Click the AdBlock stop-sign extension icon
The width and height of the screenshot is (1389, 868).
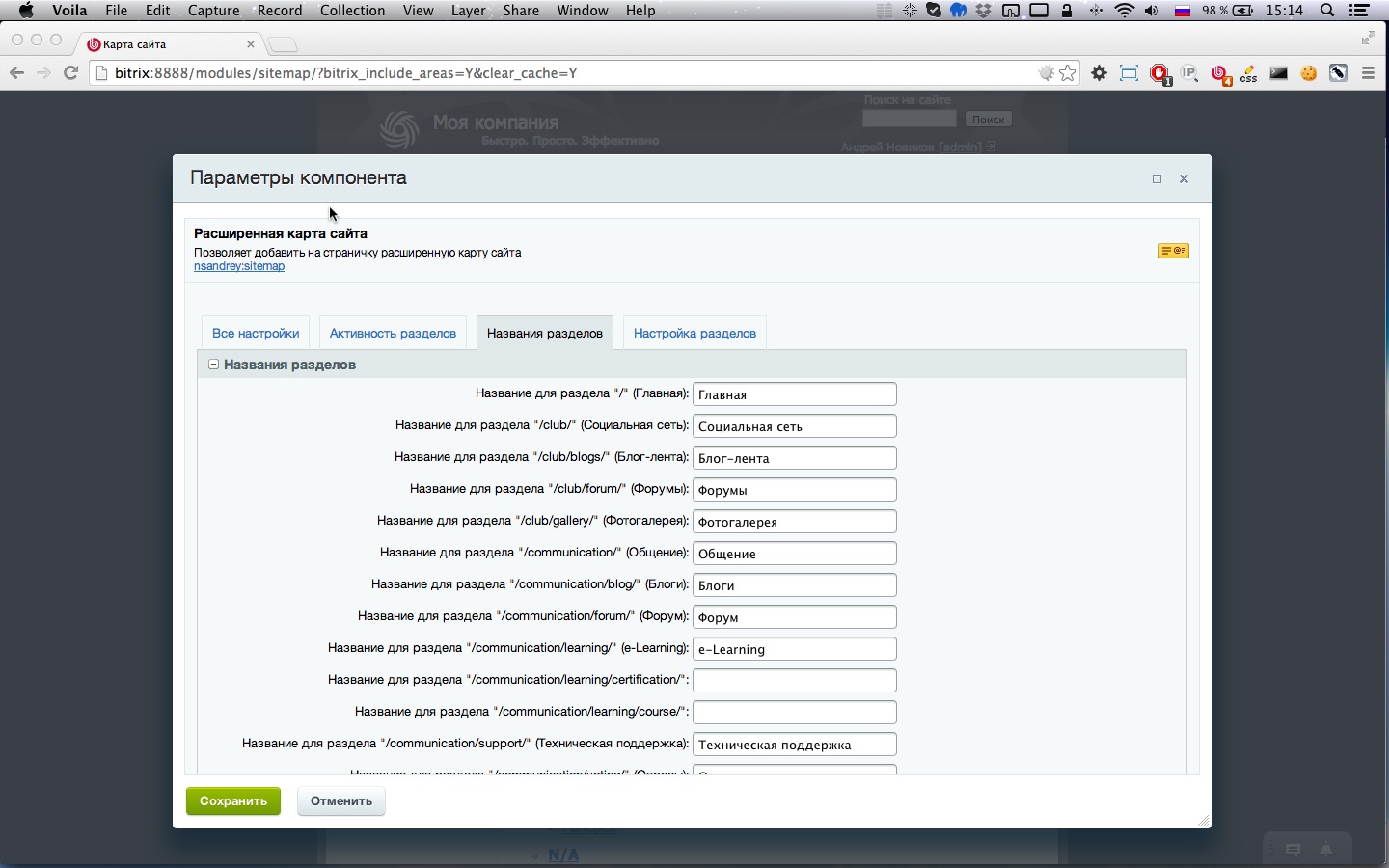click(1159, 73)
